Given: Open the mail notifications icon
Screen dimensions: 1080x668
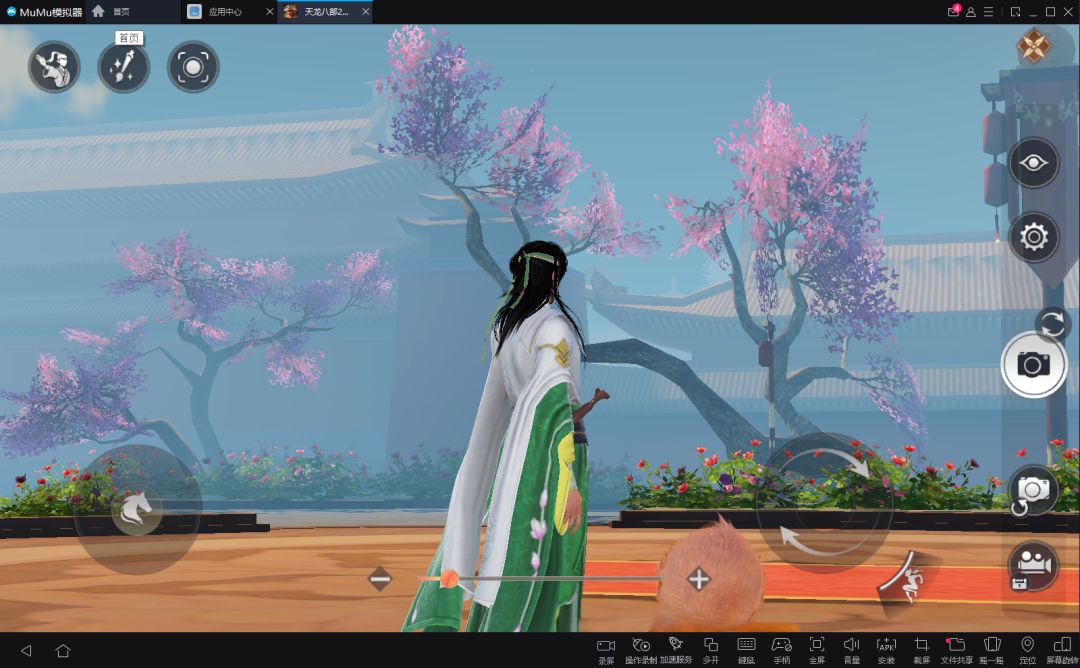Looking at the screenshot, I should pos(953,11).
